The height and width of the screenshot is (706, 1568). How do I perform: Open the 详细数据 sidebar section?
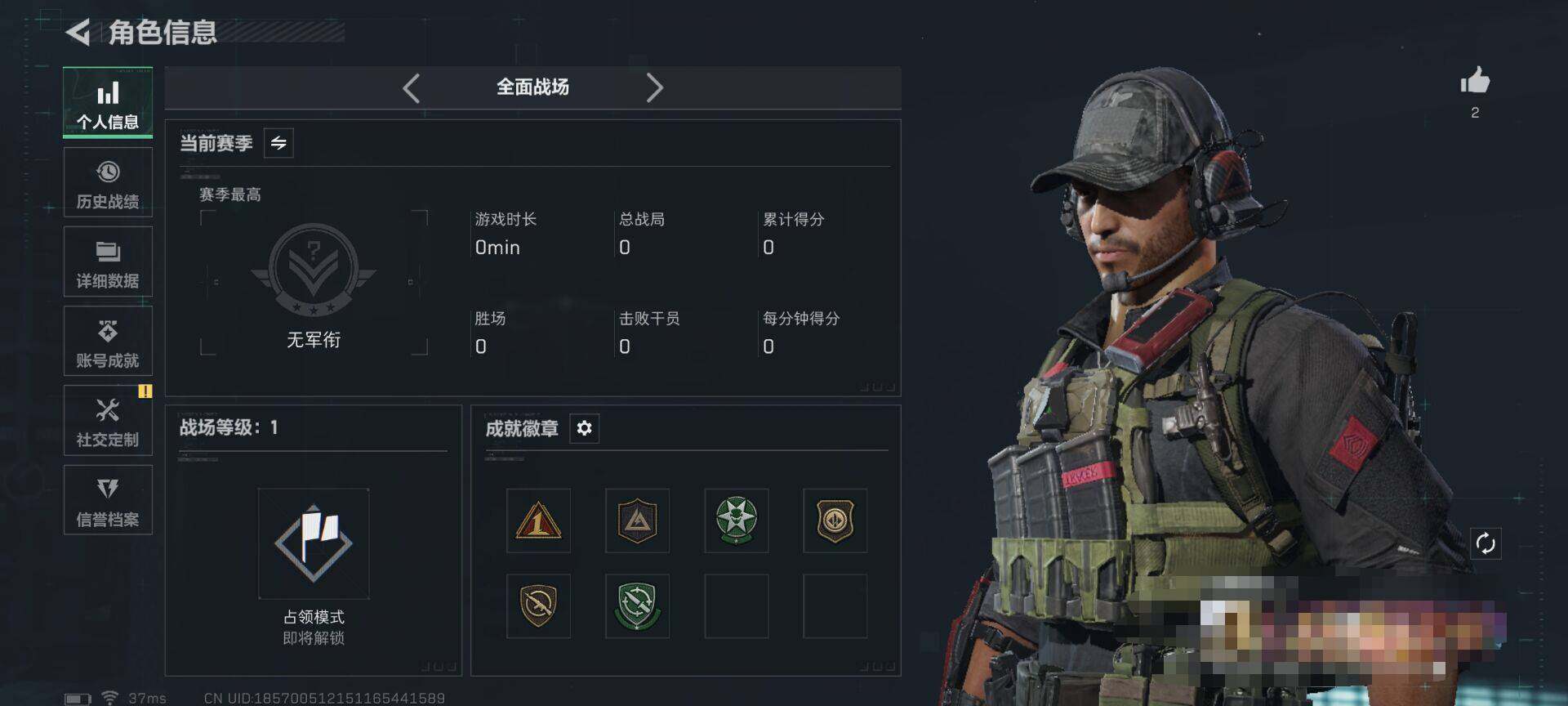point(108,261)
